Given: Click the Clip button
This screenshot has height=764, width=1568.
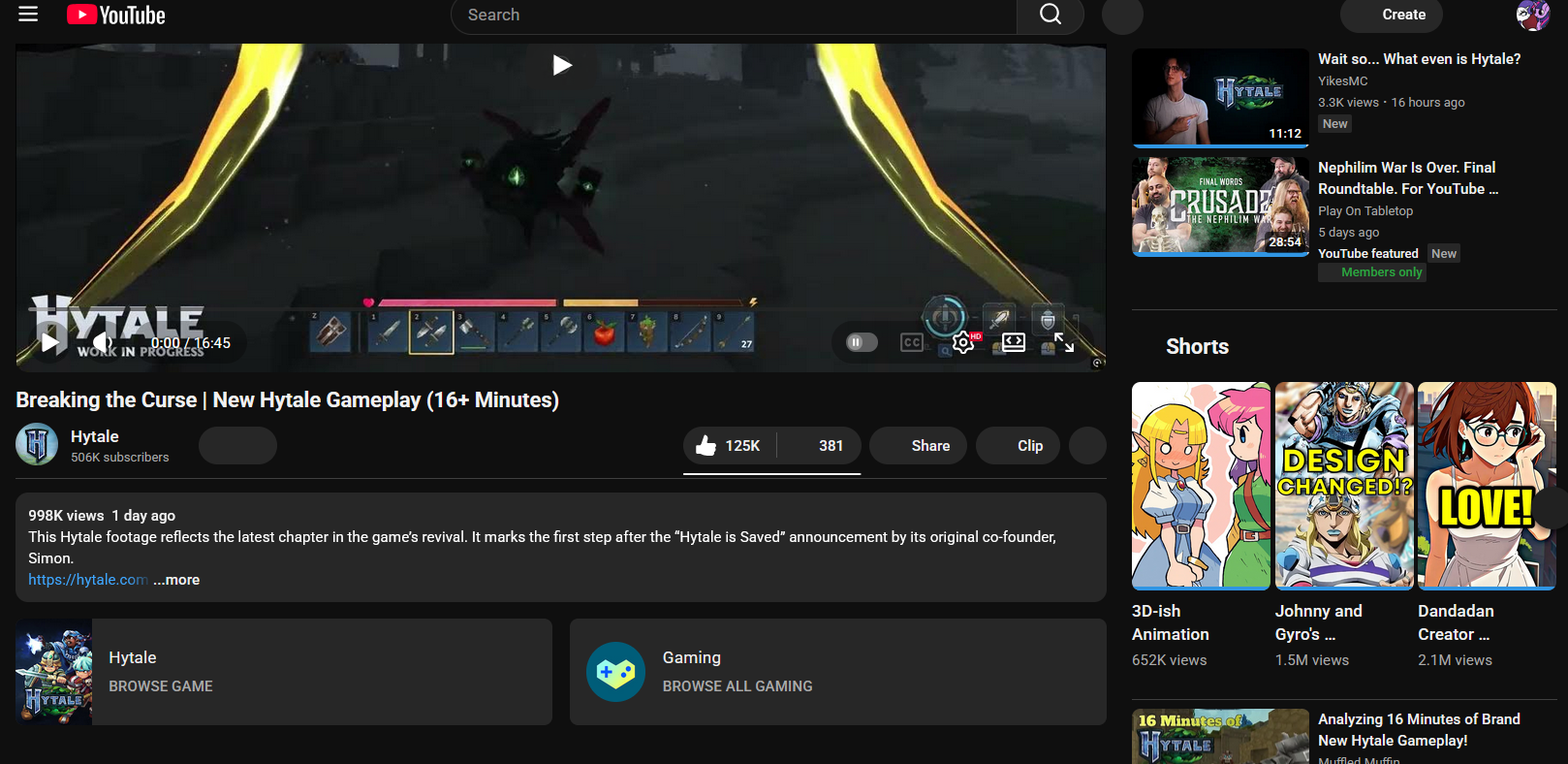Looking at the screenshot, I should point(1018,446).
